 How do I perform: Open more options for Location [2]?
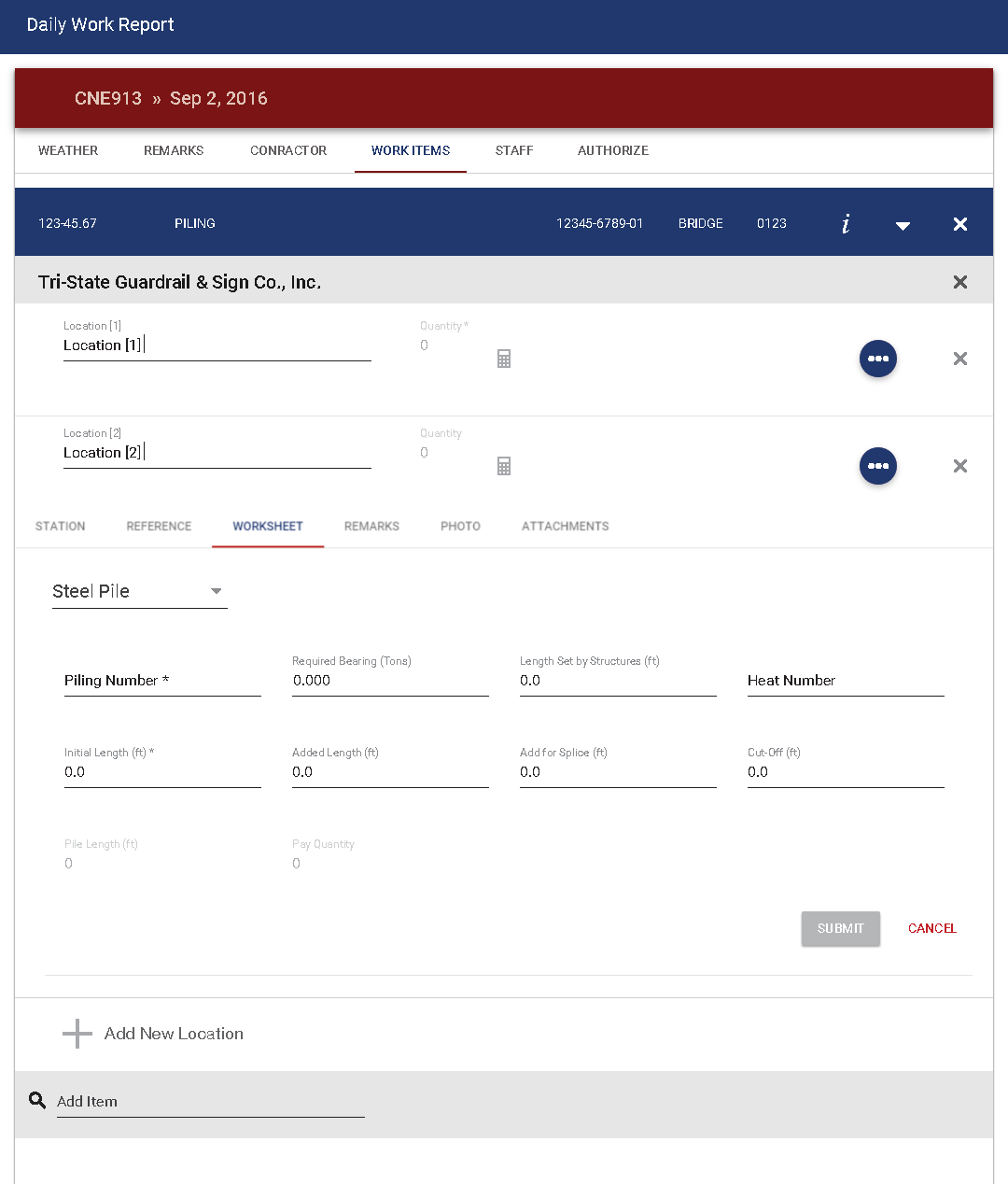878,466
